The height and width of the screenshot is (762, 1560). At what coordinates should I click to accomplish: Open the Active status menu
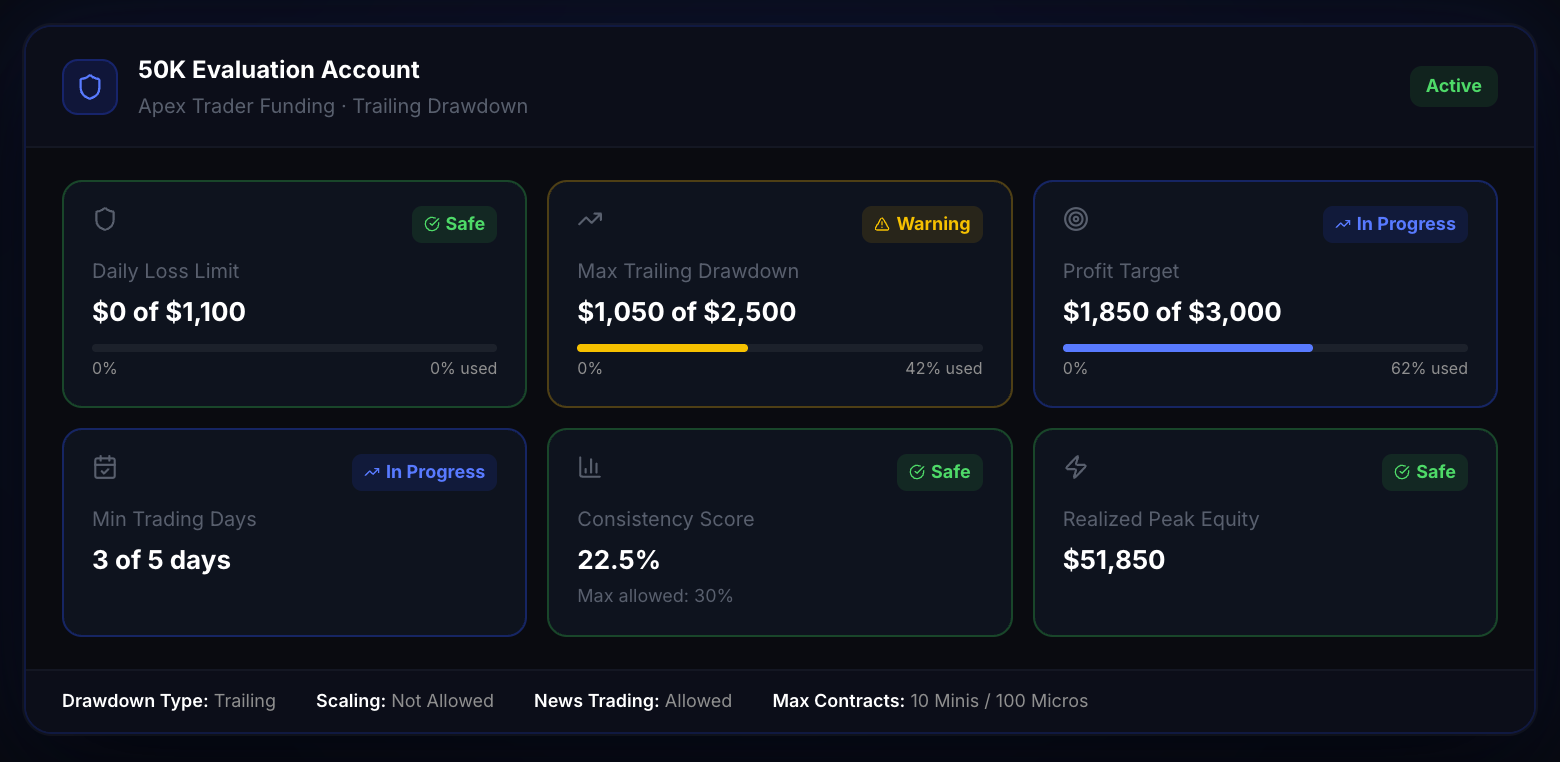click(1453, 86)
